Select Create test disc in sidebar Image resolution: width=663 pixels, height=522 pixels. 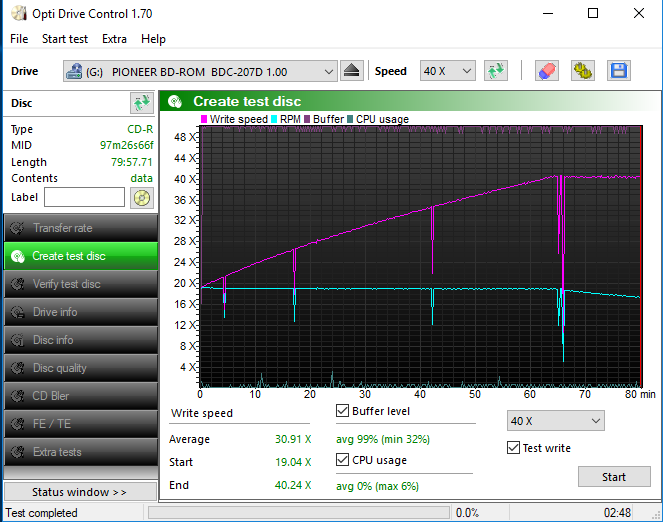[81, 256]
